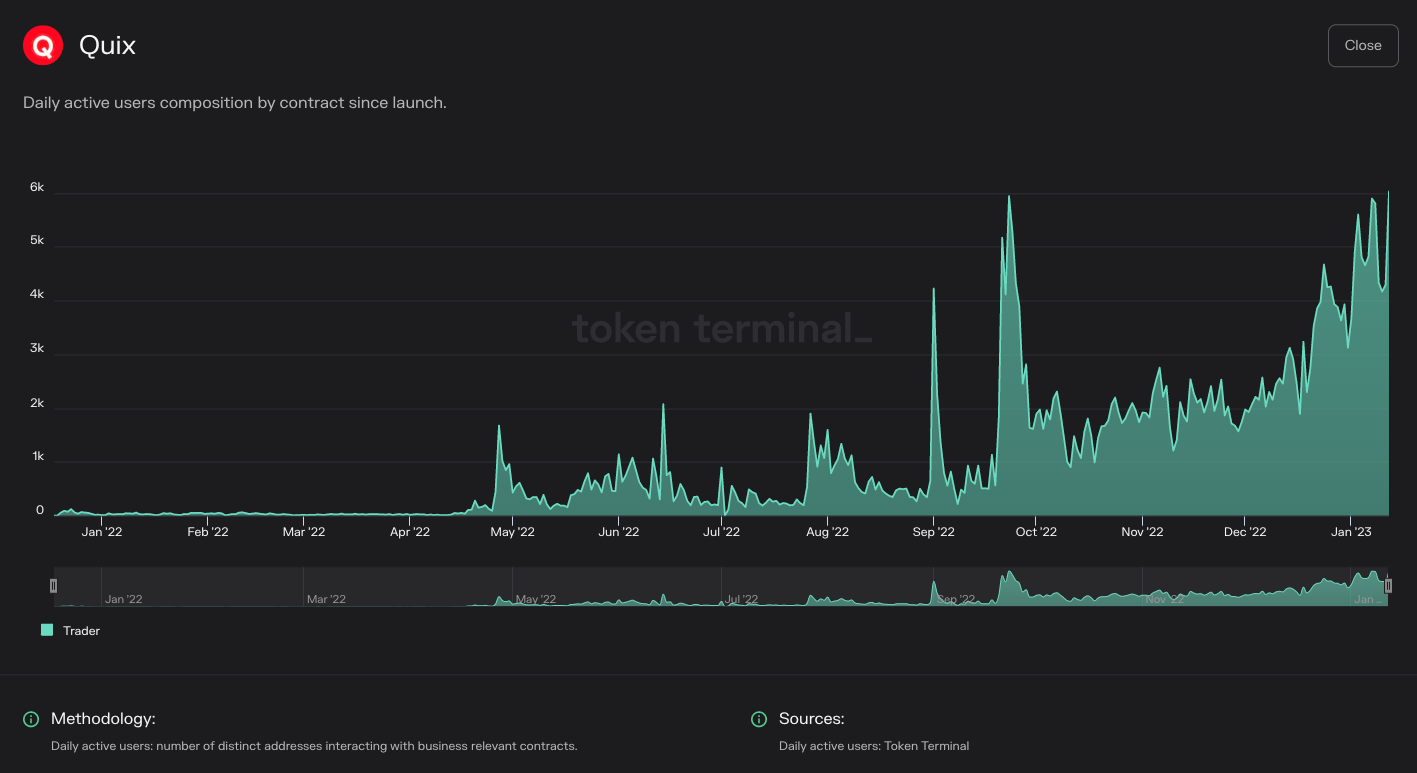
Task: Click the info icon next to Methodology
Action: (x=30, y=719)
